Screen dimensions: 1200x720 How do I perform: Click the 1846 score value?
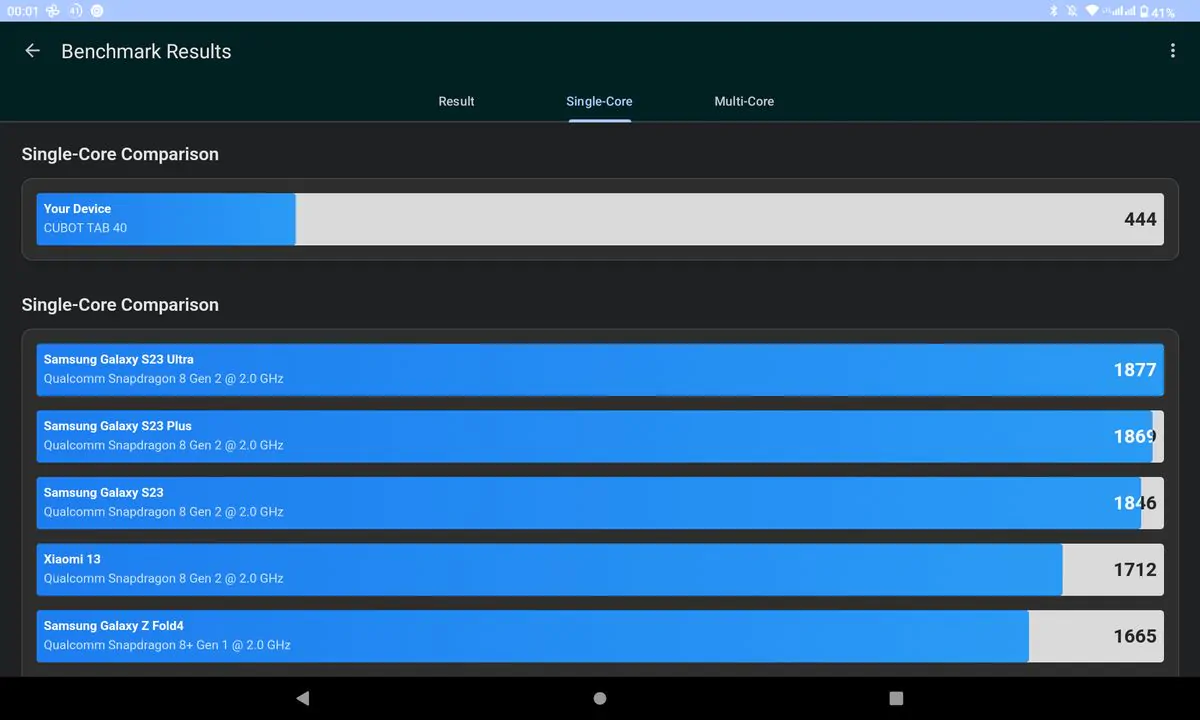1135,503
